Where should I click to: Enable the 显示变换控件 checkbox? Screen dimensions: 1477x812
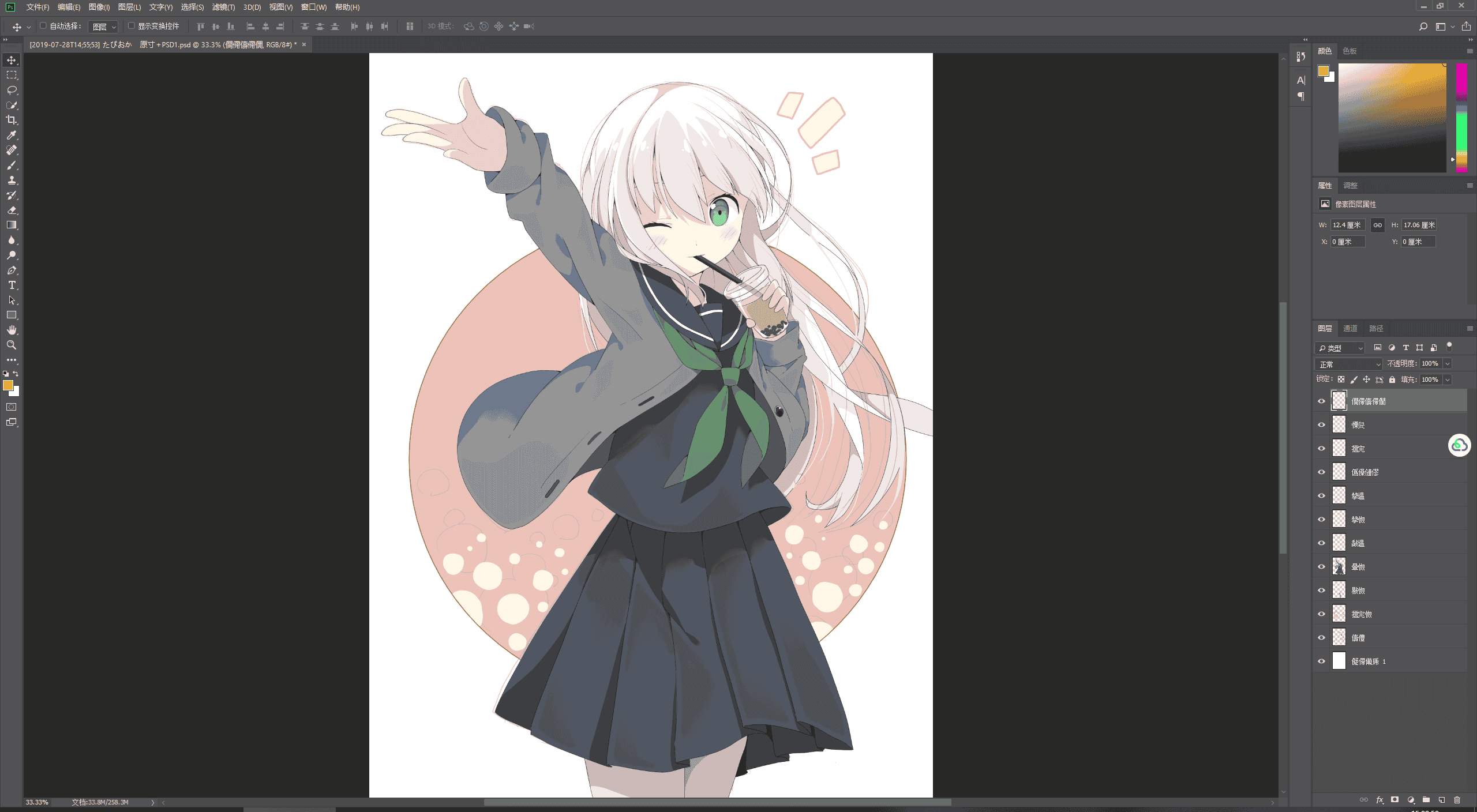click(x=132, y=26)
